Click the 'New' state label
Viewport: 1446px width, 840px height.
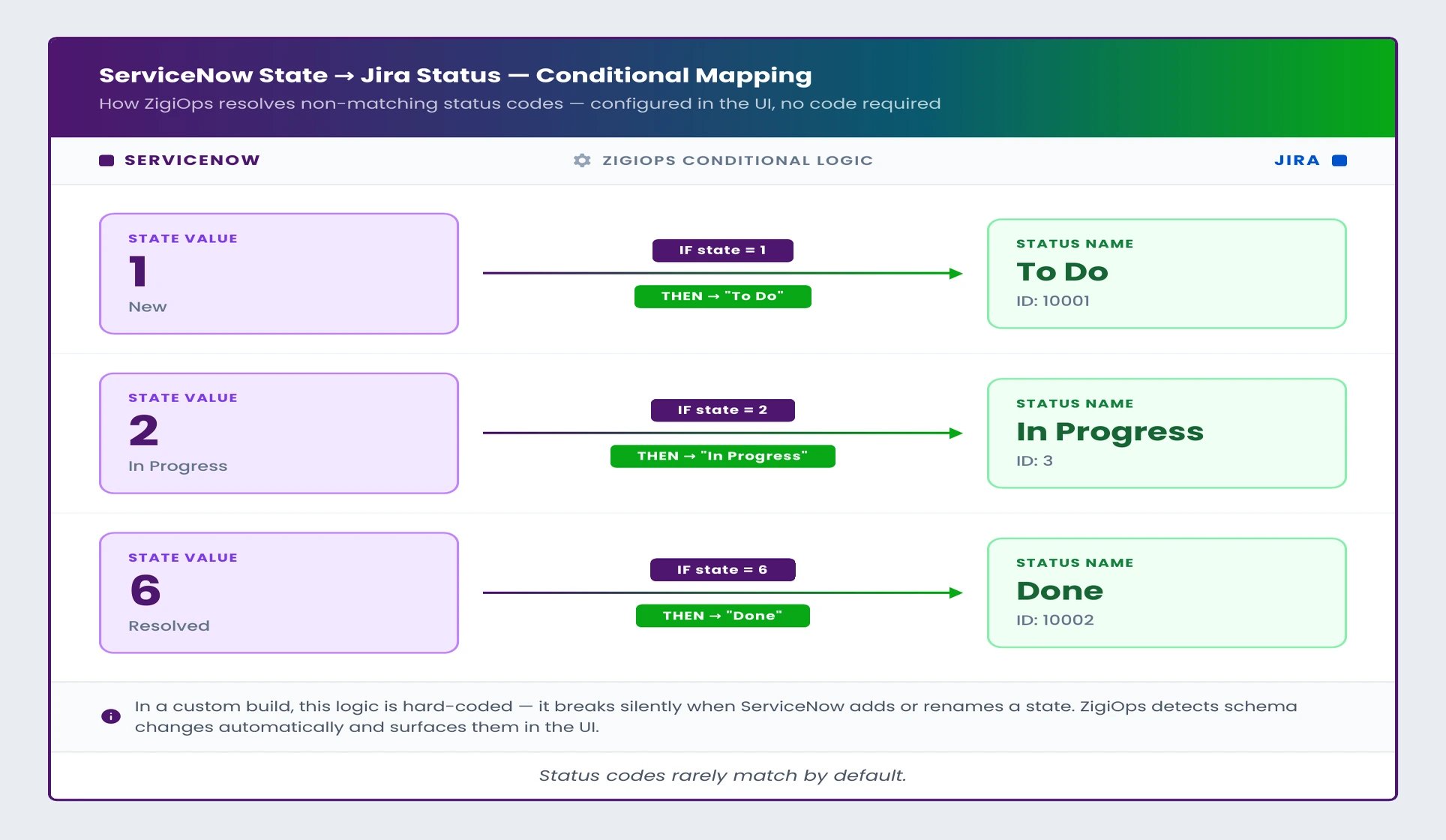tap(148, 307)
